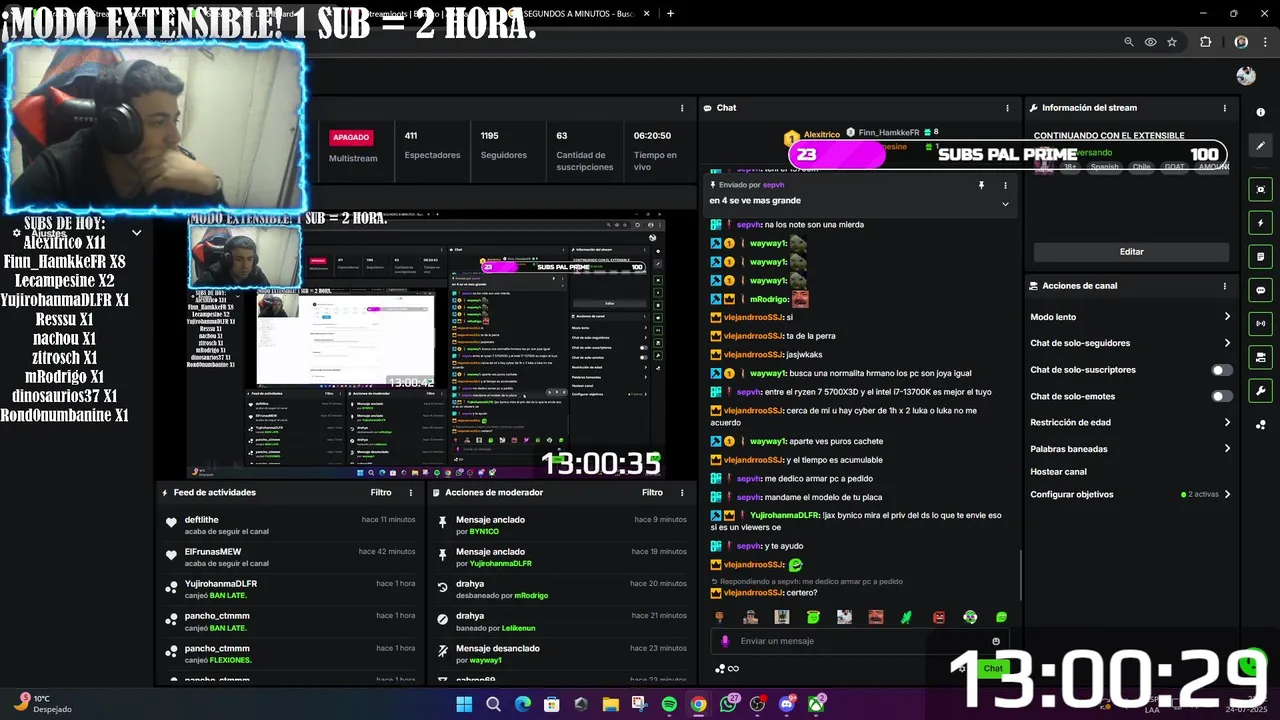
Task: Click the stream preview video thumbnail
Action: pos(426,345)
